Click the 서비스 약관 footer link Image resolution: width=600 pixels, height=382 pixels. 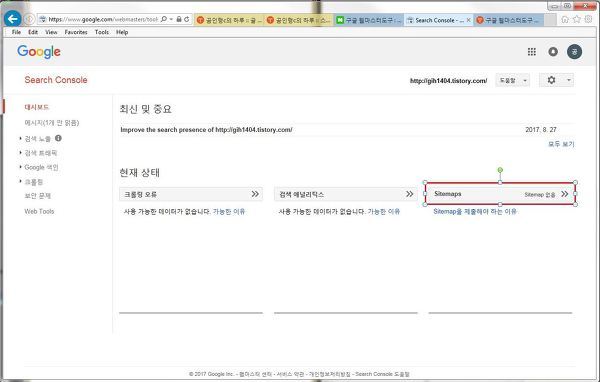(x=290, y=374)
